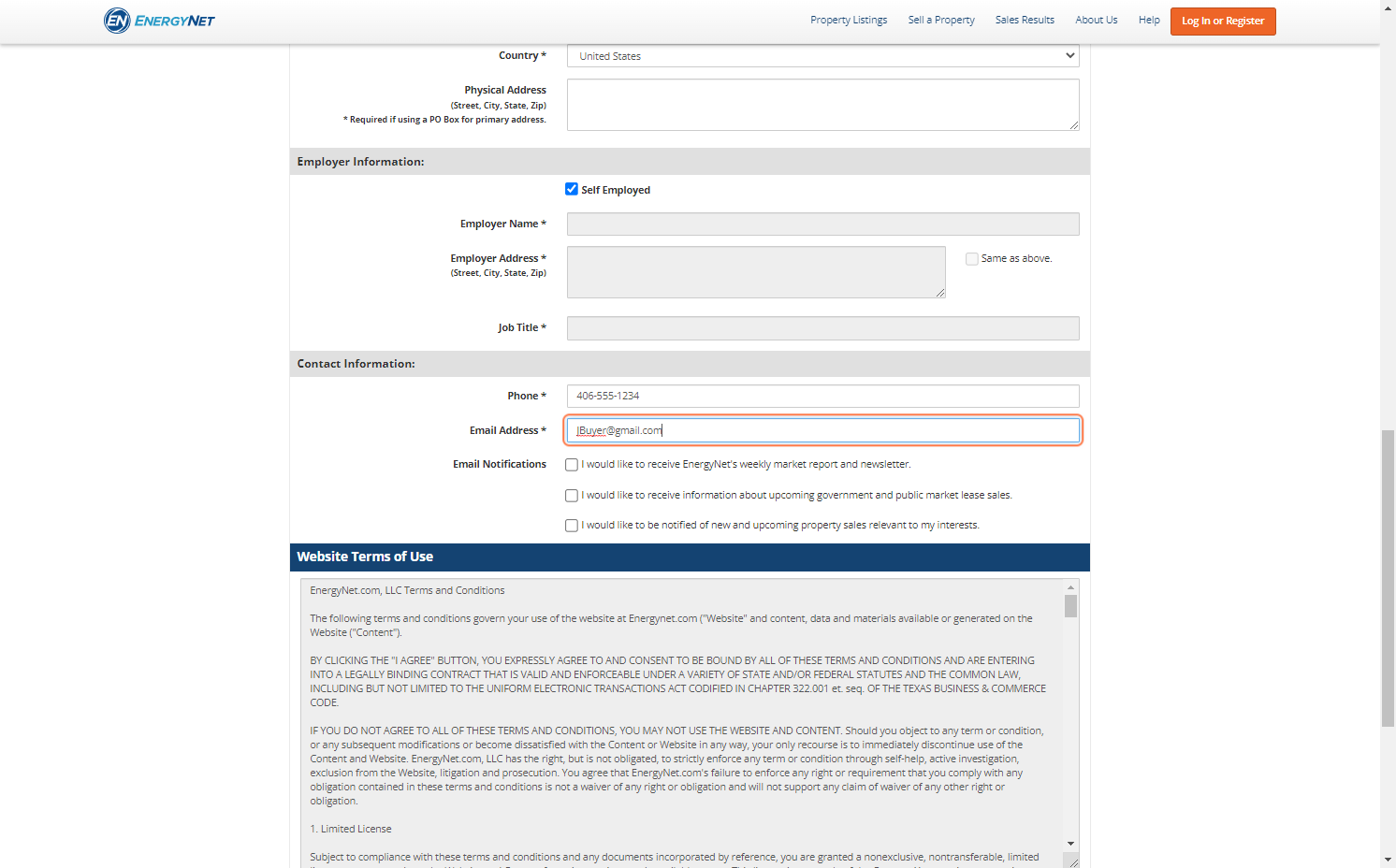Click the EnergyNet logo
Screen dimensions: 1396x868
tap(159, 21)
